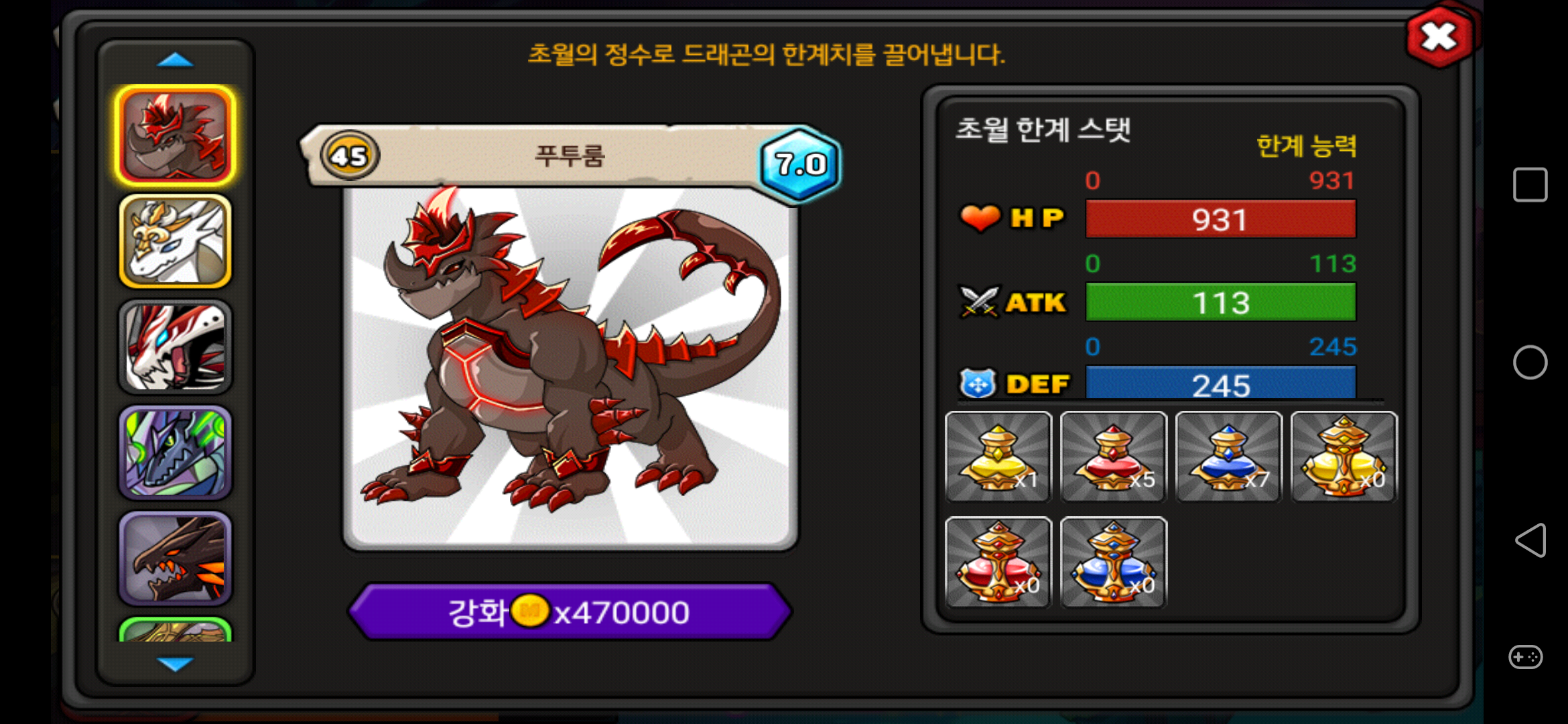Choose the blue-green spiked dragon portrait
This screenshot has height=724, width=1568.
(176, 453)
